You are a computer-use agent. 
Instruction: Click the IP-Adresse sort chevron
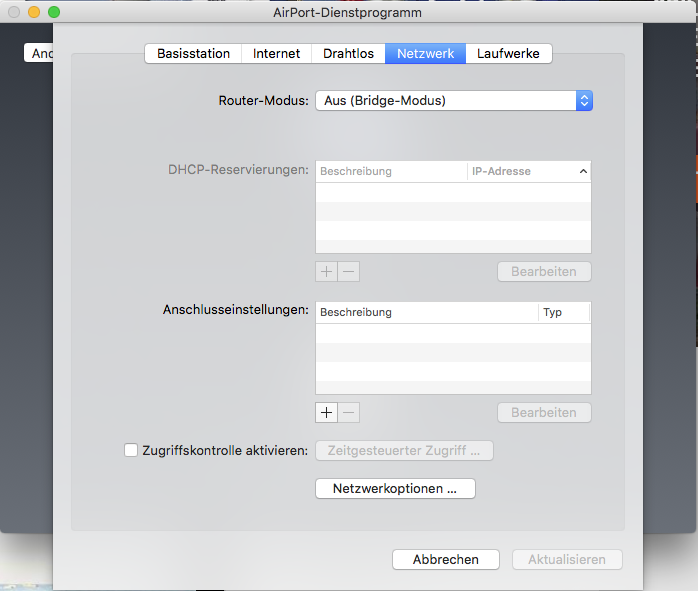[x=583, y=171]
